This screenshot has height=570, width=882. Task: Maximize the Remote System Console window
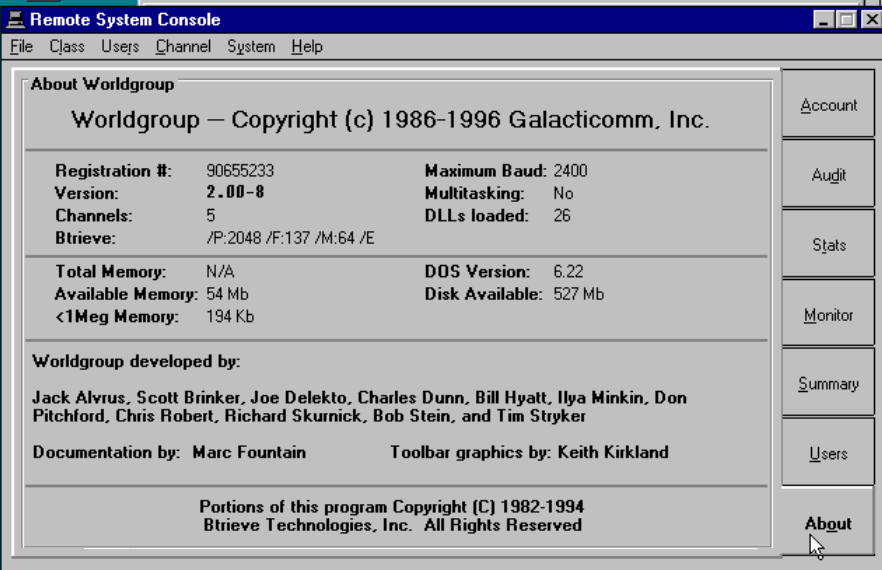pos(846,20)
